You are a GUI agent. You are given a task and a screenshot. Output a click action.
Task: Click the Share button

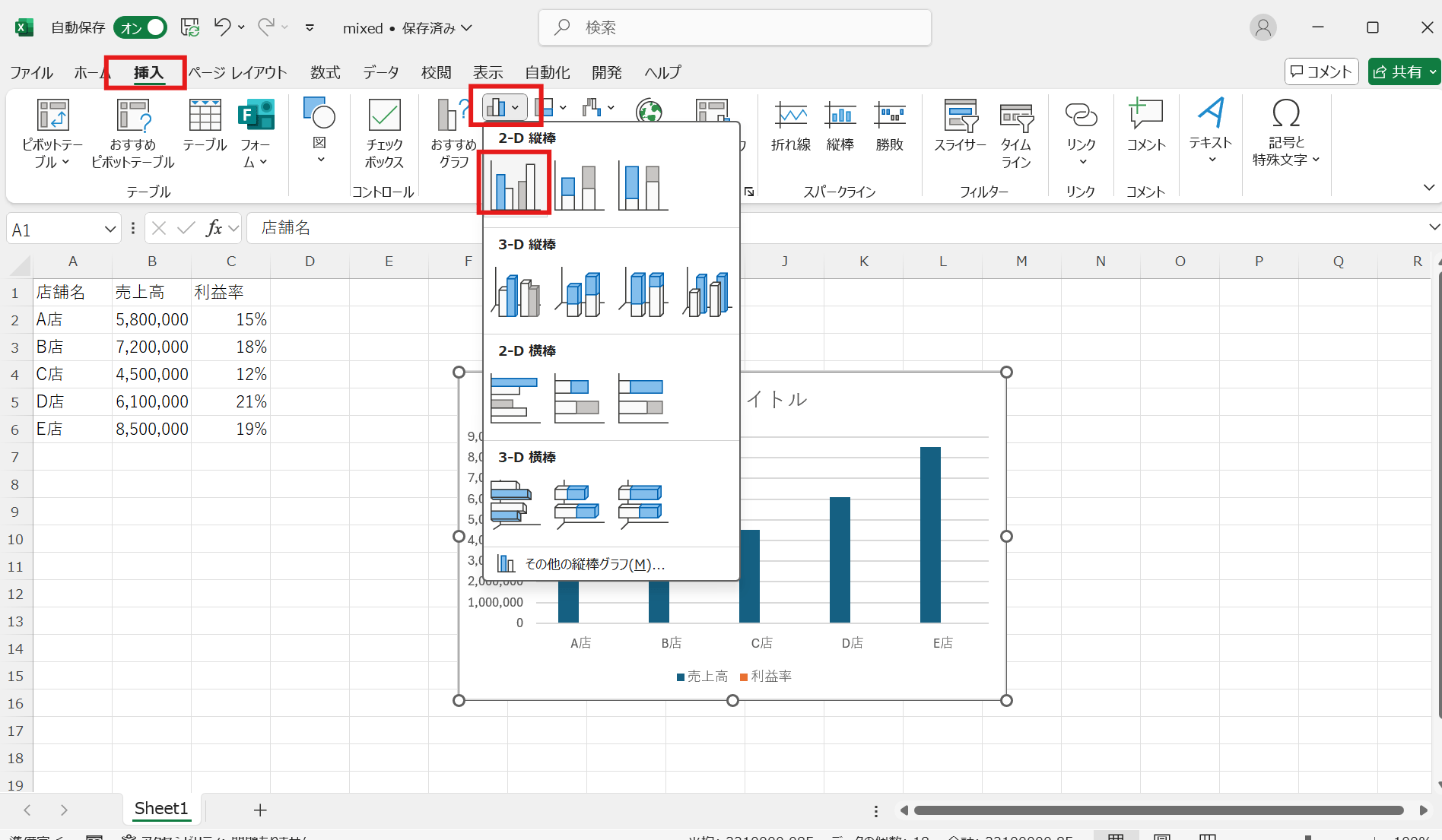(1404, 72)
